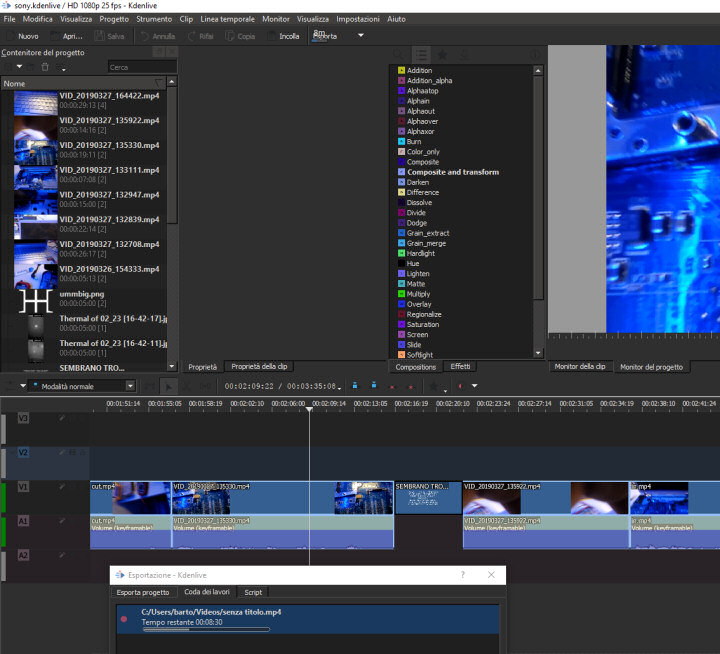The width and height of the screenshot is (720, 654).
Task: Switch to the Proprietà della clip tab
Action: [259, 366]
